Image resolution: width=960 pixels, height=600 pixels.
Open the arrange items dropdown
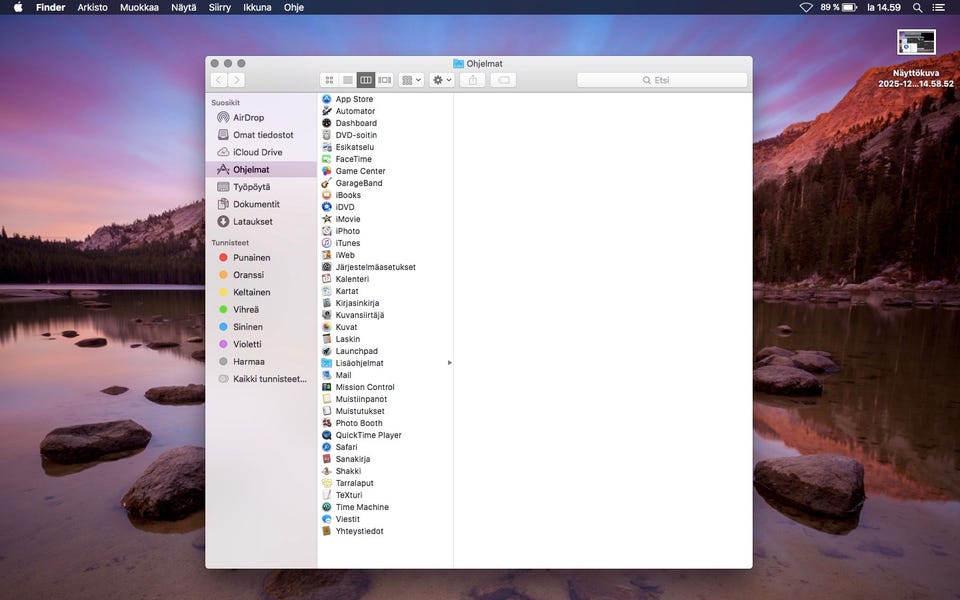(x=411, y=80)
